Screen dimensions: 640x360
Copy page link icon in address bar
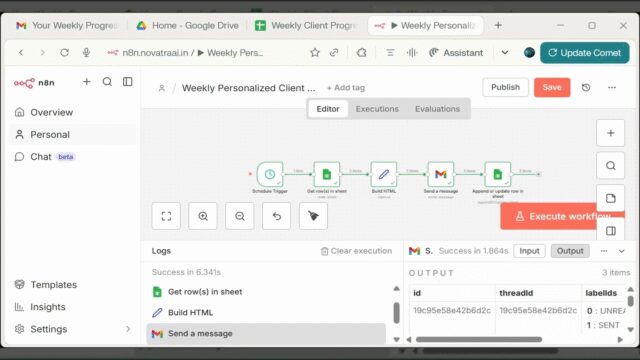point(334,53)
